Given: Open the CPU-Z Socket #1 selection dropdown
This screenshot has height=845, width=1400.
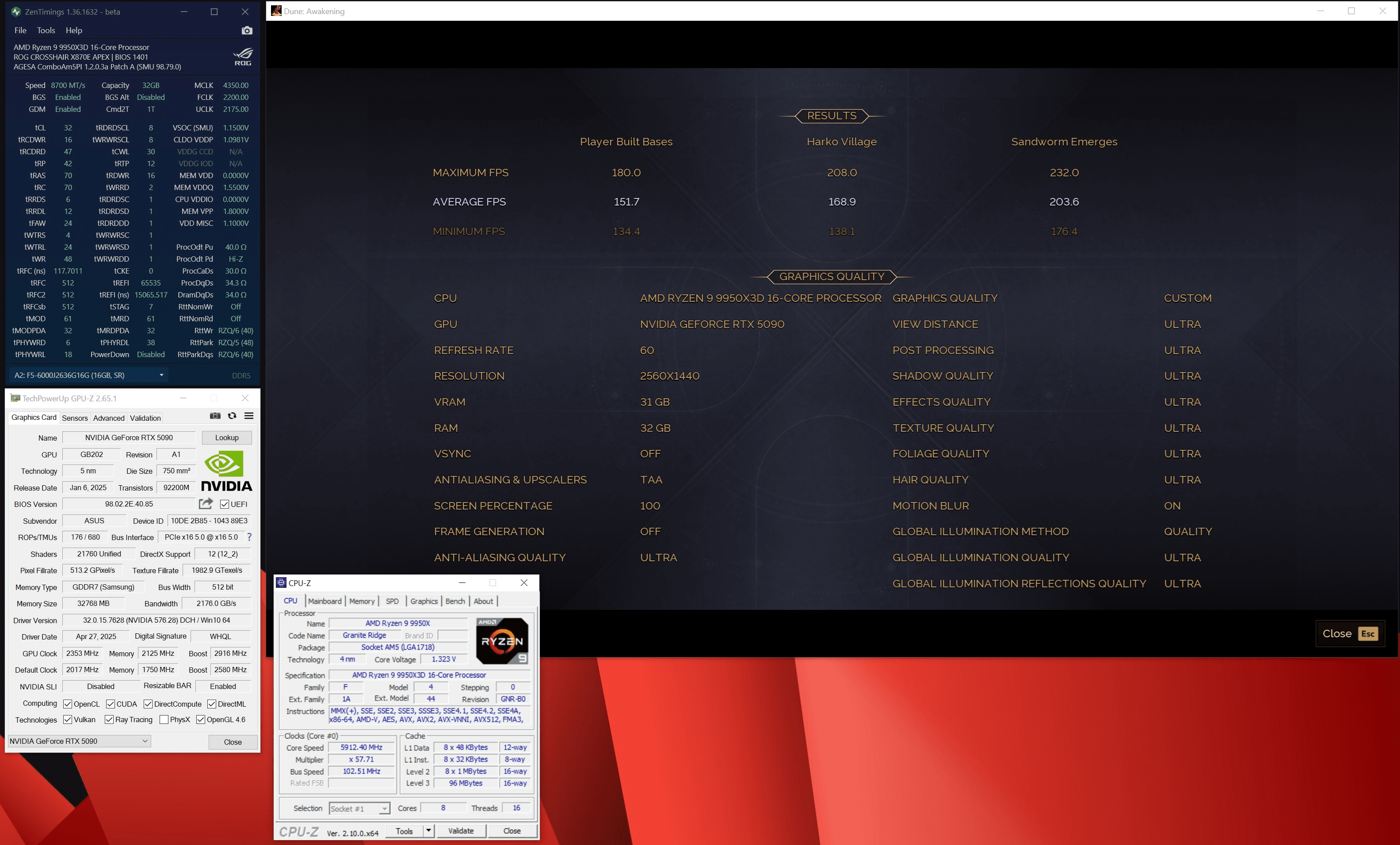Looking at the screenshot, I should [x=360, y=808].
